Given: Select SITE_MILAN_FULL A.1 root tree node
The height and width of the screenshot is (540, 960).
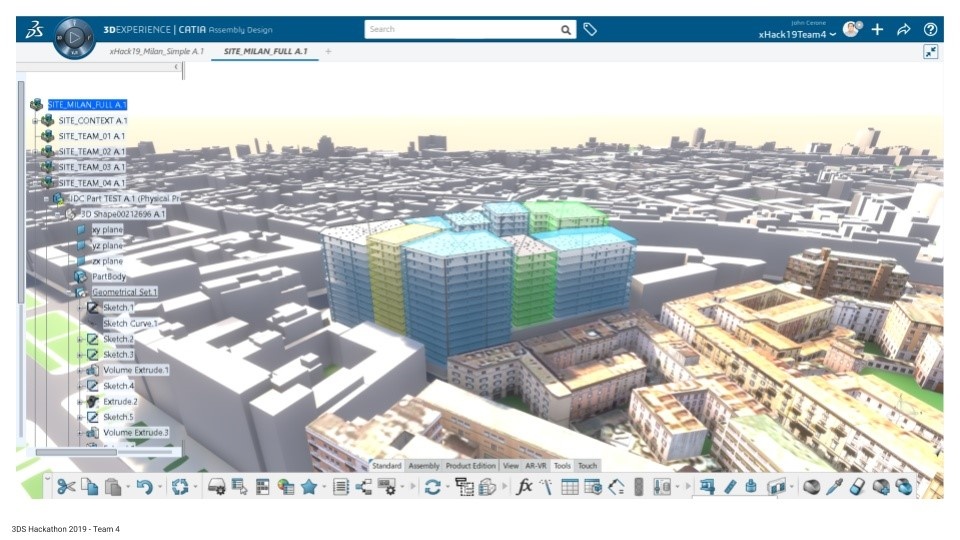Looking at the screenshot, I should [87, 105].
